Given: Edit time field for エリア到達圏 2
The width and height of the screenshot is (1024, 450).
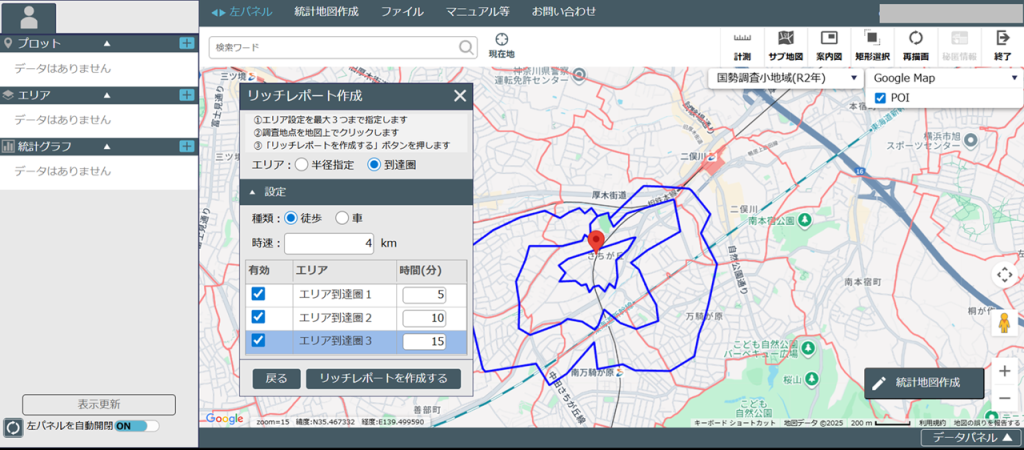Looking at the screenshot, I should pos(424,318).
